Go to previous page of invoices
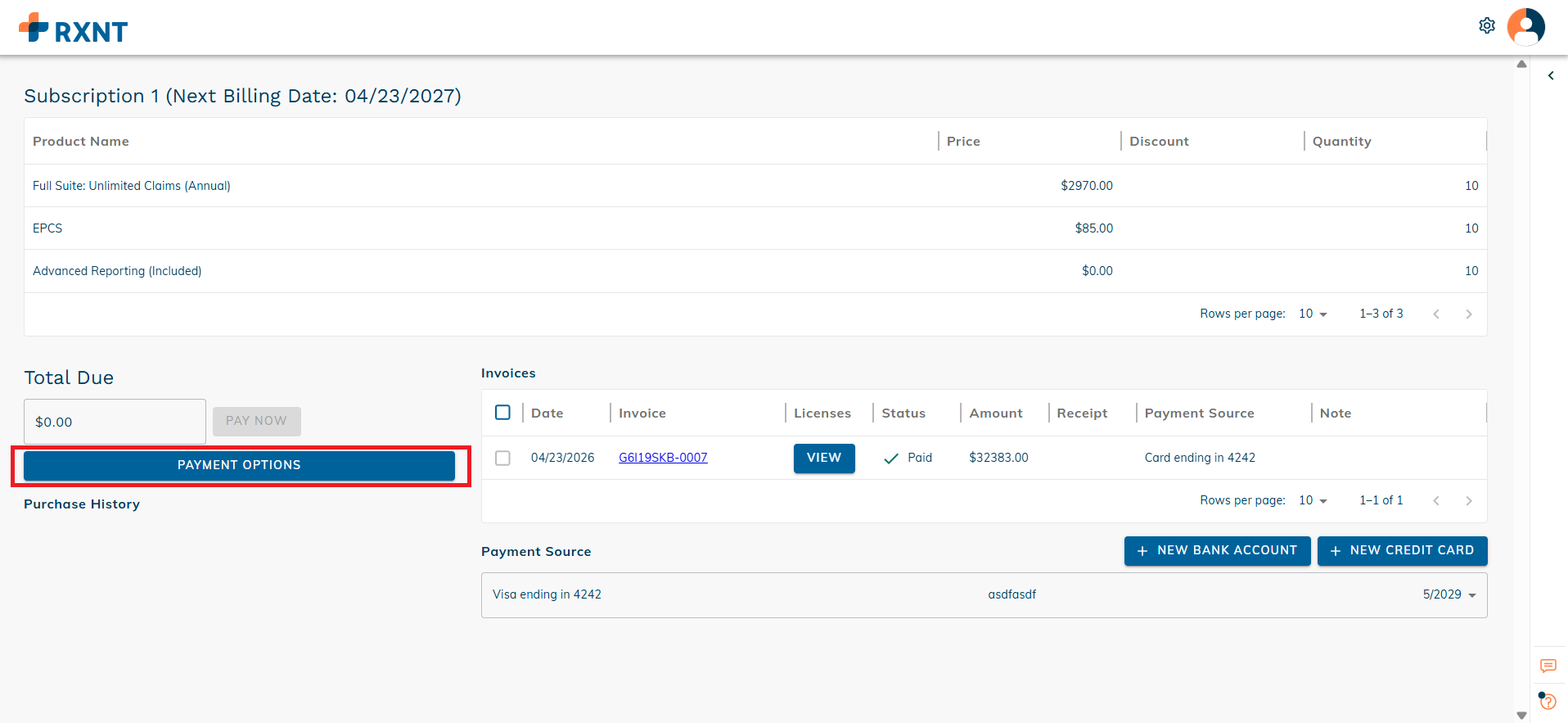This screenshot has width=1568, height=723. [x=1436, y=501]
